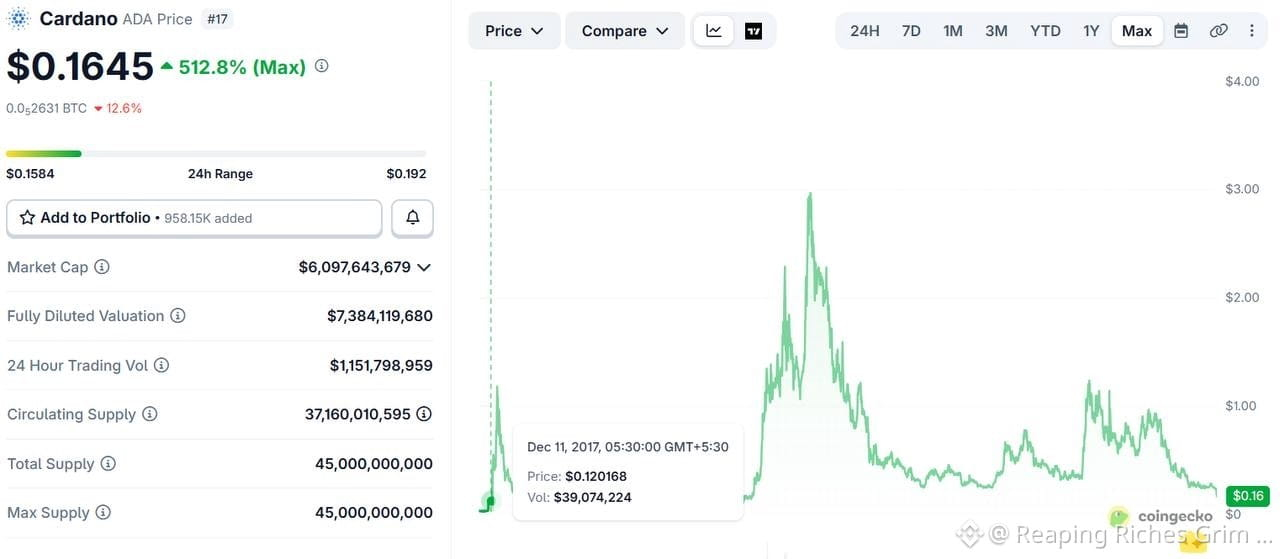Select the YTD time range tab
The height and width of the screenshot is (559, 1280).
[x=1045, y=31]
